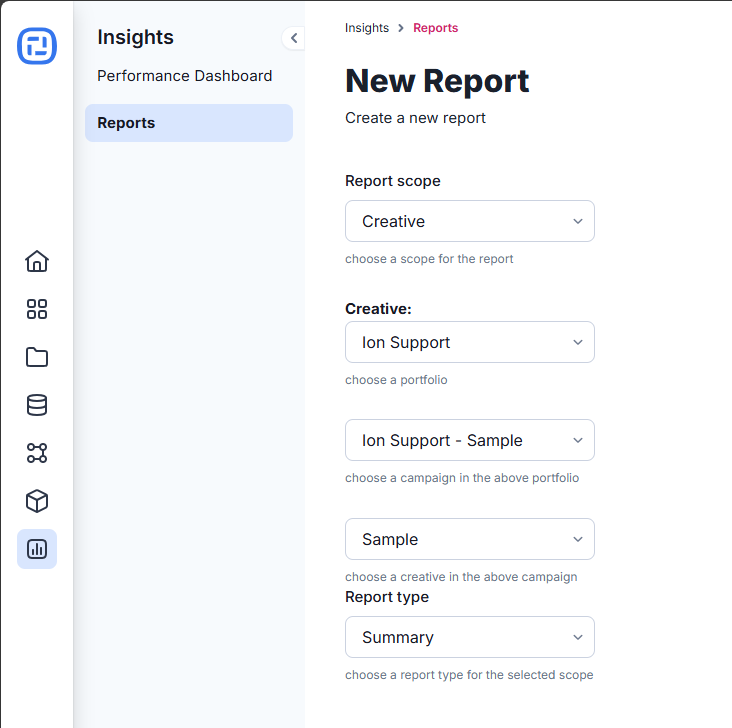Open the folder icon in sidebar

click(37, 357)
